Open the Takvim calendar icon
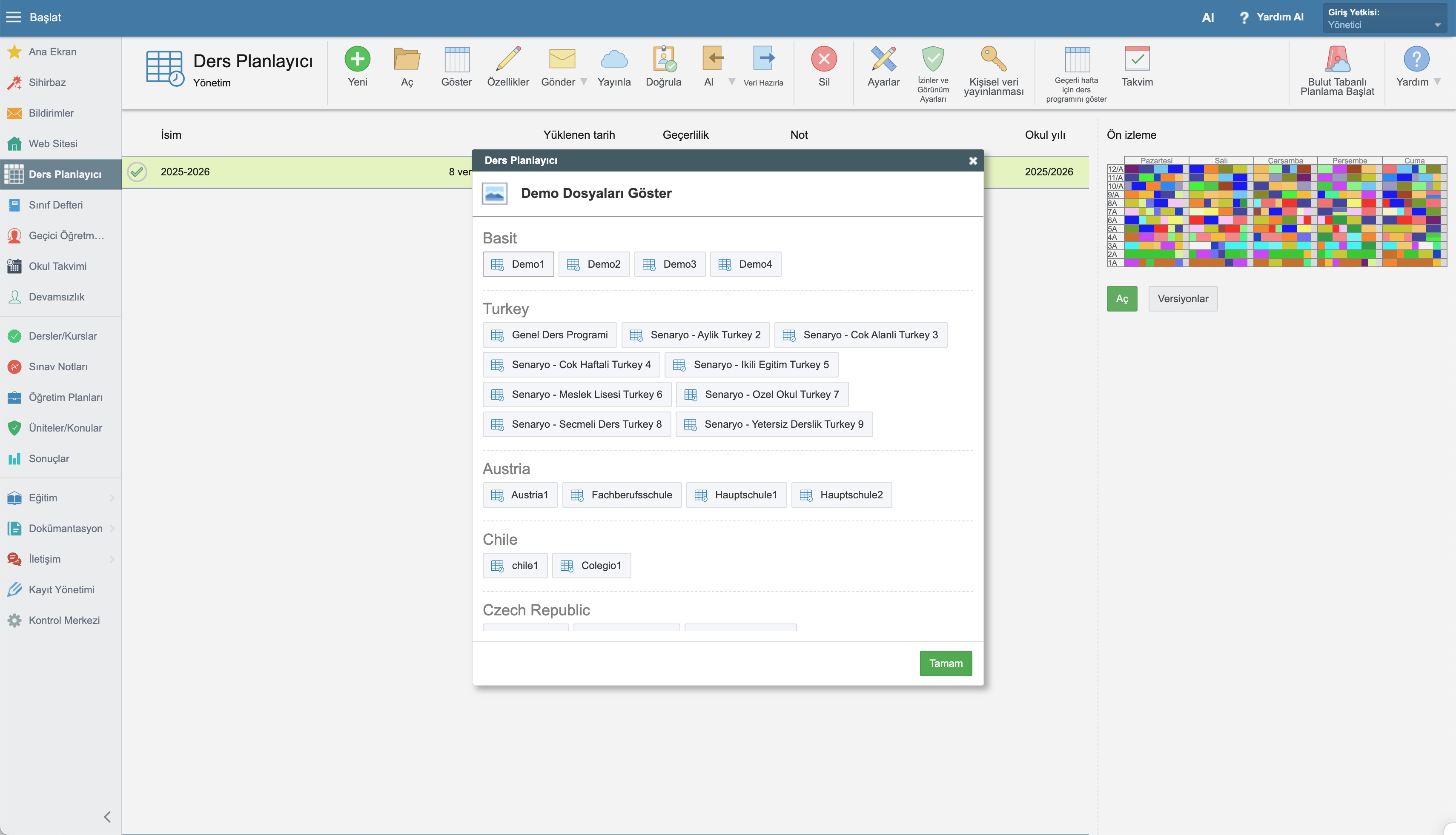This screenshot has height=835, width=1456. pyautogui.click(x=1137, y=58)
